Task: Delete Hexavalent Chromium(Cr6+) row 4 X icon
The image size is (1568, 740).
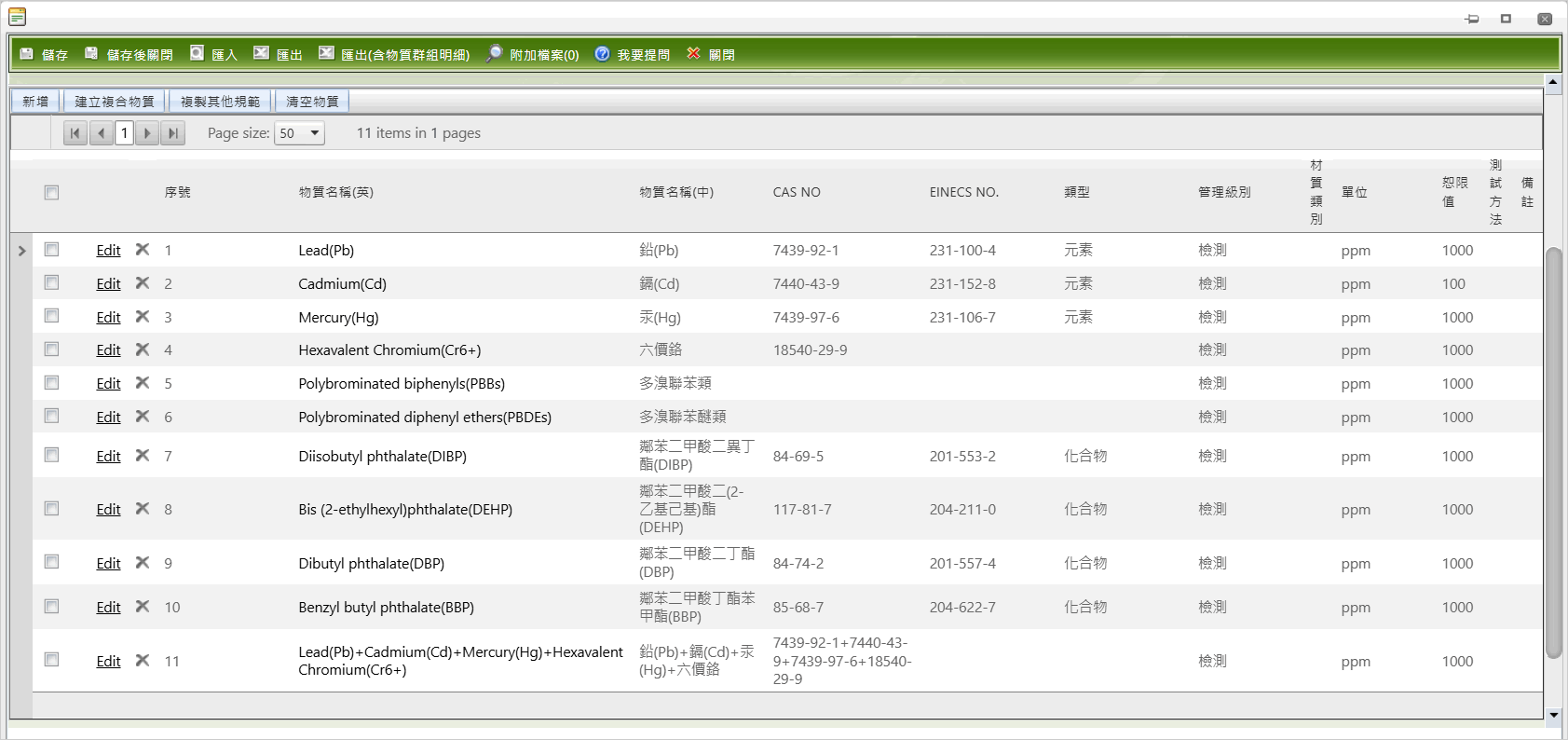Action: click(x=143, y=349)
